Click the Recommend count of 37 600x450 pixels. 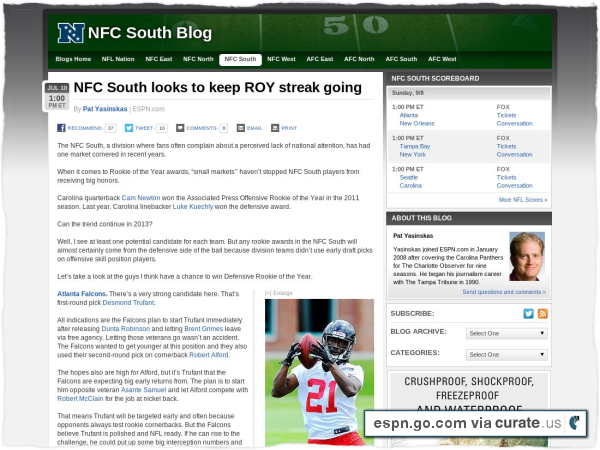(x=110, y=128)
